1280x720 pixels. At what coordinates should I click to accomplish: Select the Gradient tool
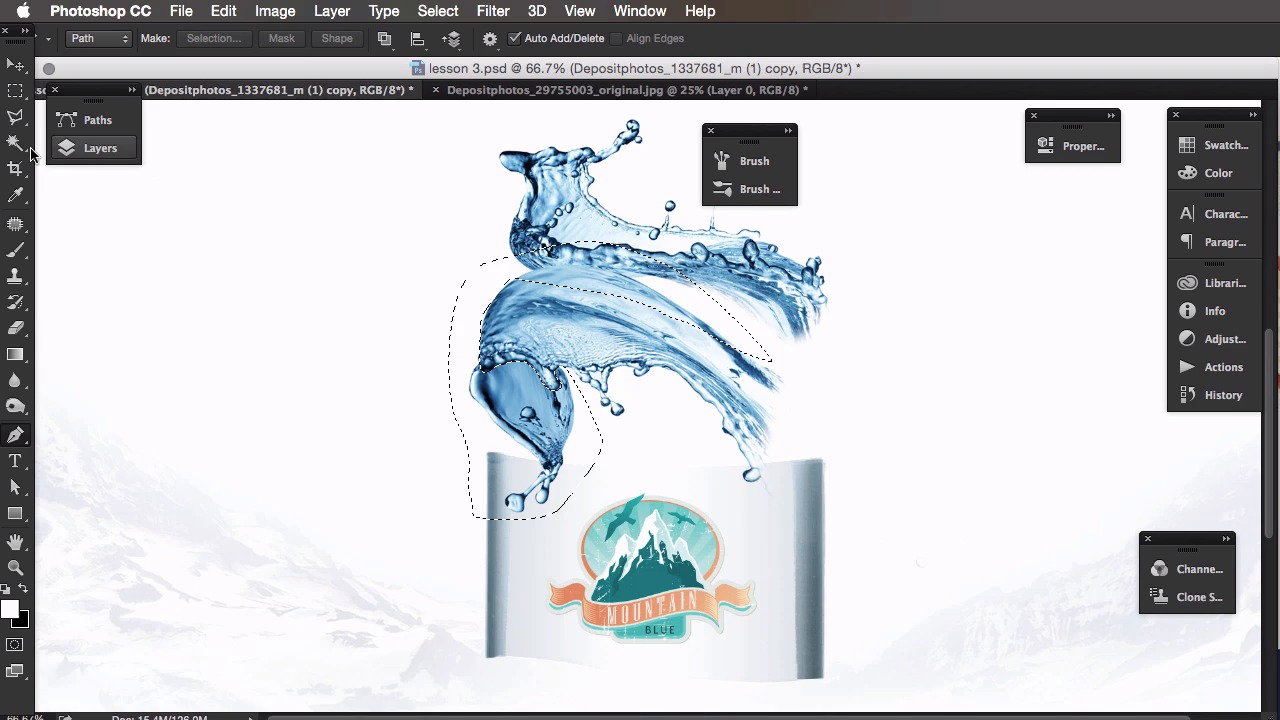click(x=15, y=354)
